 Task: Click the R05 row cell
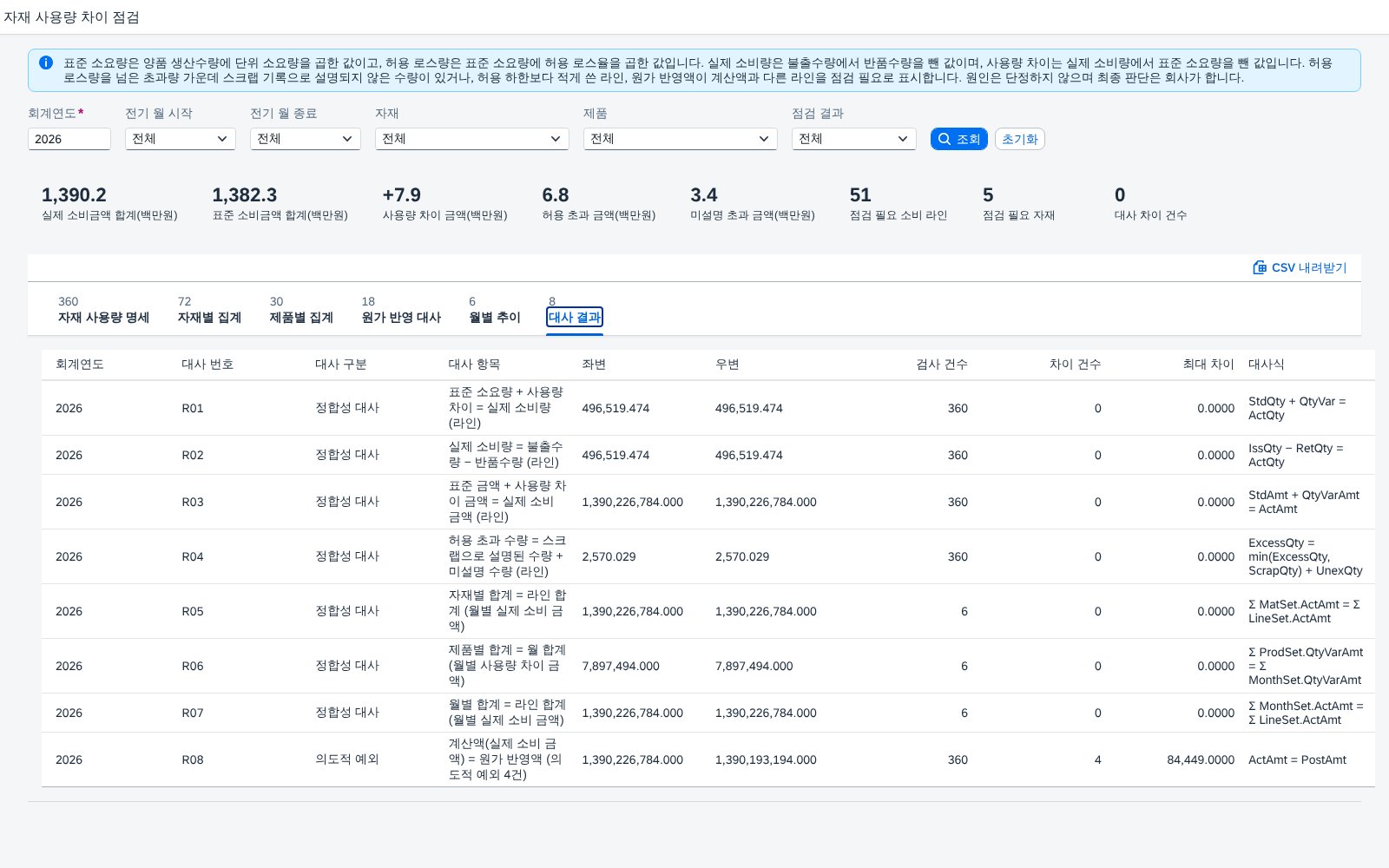pos(193,611)
